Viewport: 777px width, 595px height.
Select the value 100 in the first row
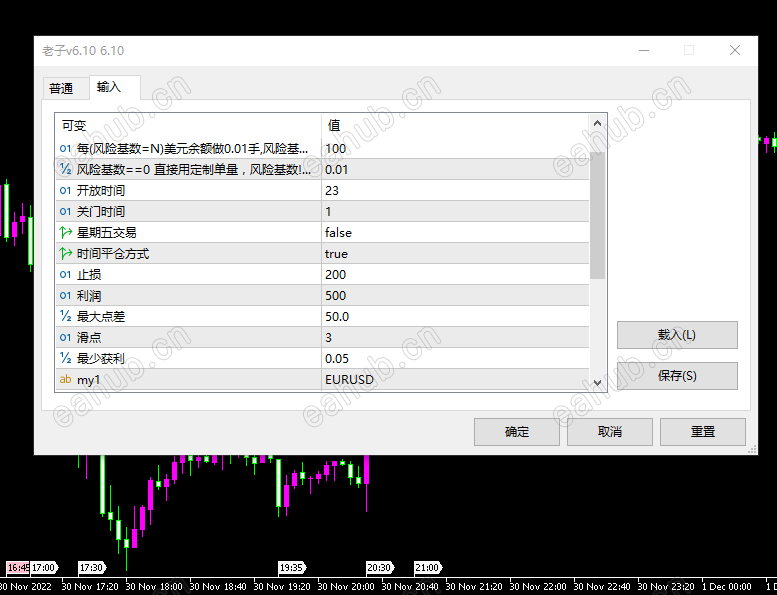pyautogui.click(x=335, y=149)
